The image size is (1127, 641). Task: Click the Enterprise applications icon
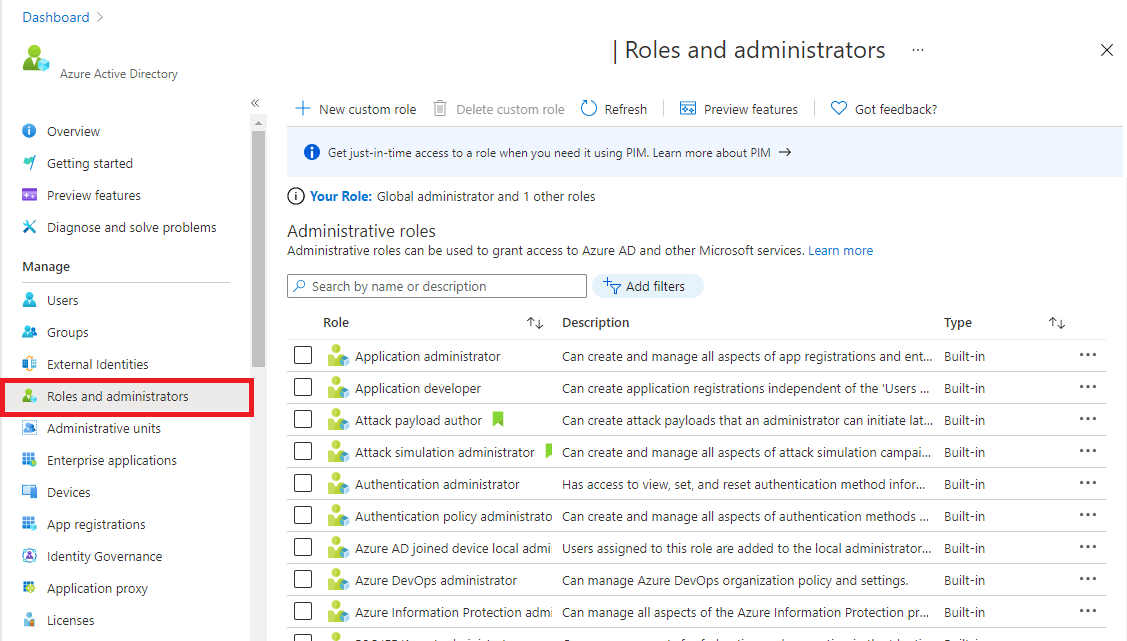click(27, 459)
